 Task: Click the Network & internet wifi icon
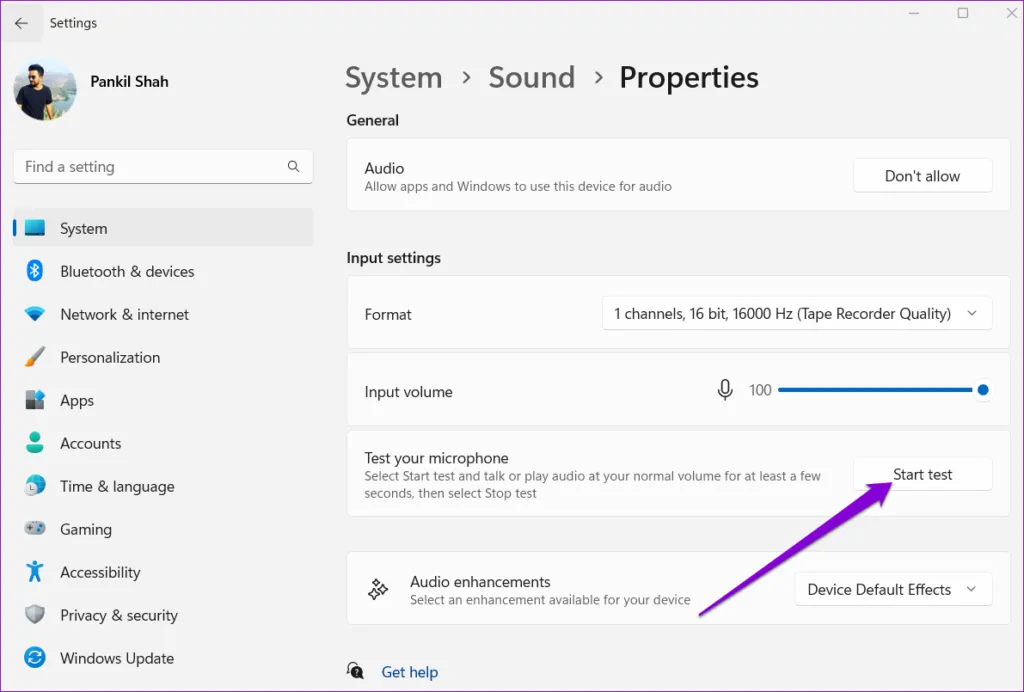(x=35, y=314)
